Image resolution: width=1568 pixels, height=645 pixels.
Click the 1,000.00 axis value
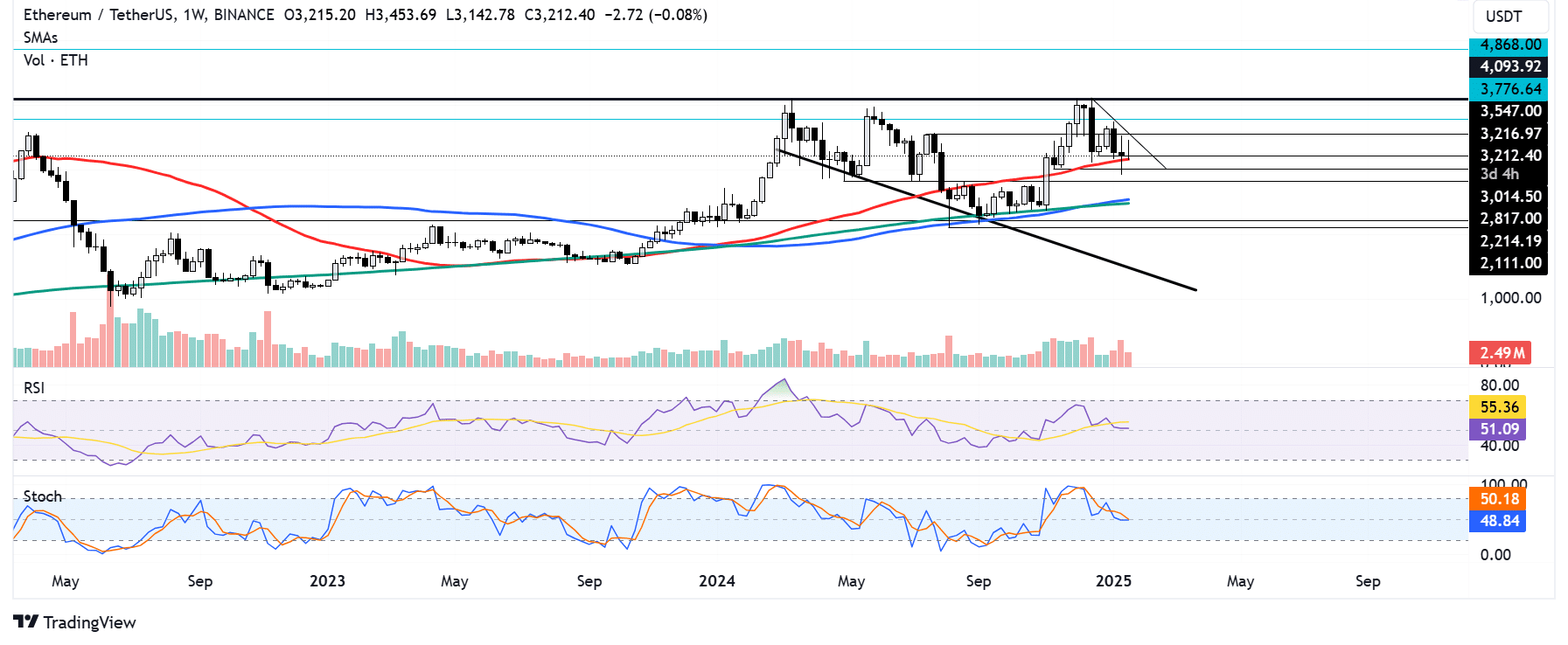point(1510,298)
